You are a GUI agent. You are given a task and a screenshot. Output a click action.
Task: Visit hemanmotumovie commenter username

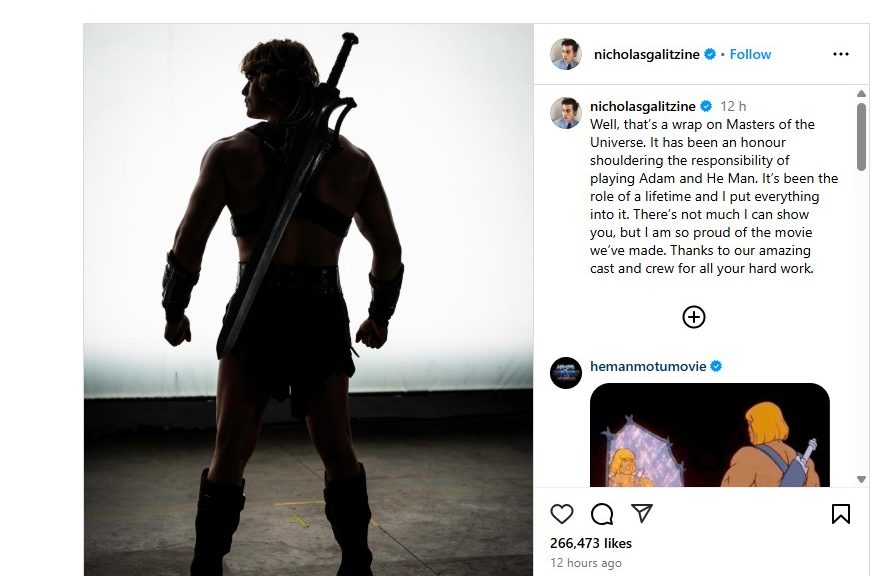(x=647, y=367)
